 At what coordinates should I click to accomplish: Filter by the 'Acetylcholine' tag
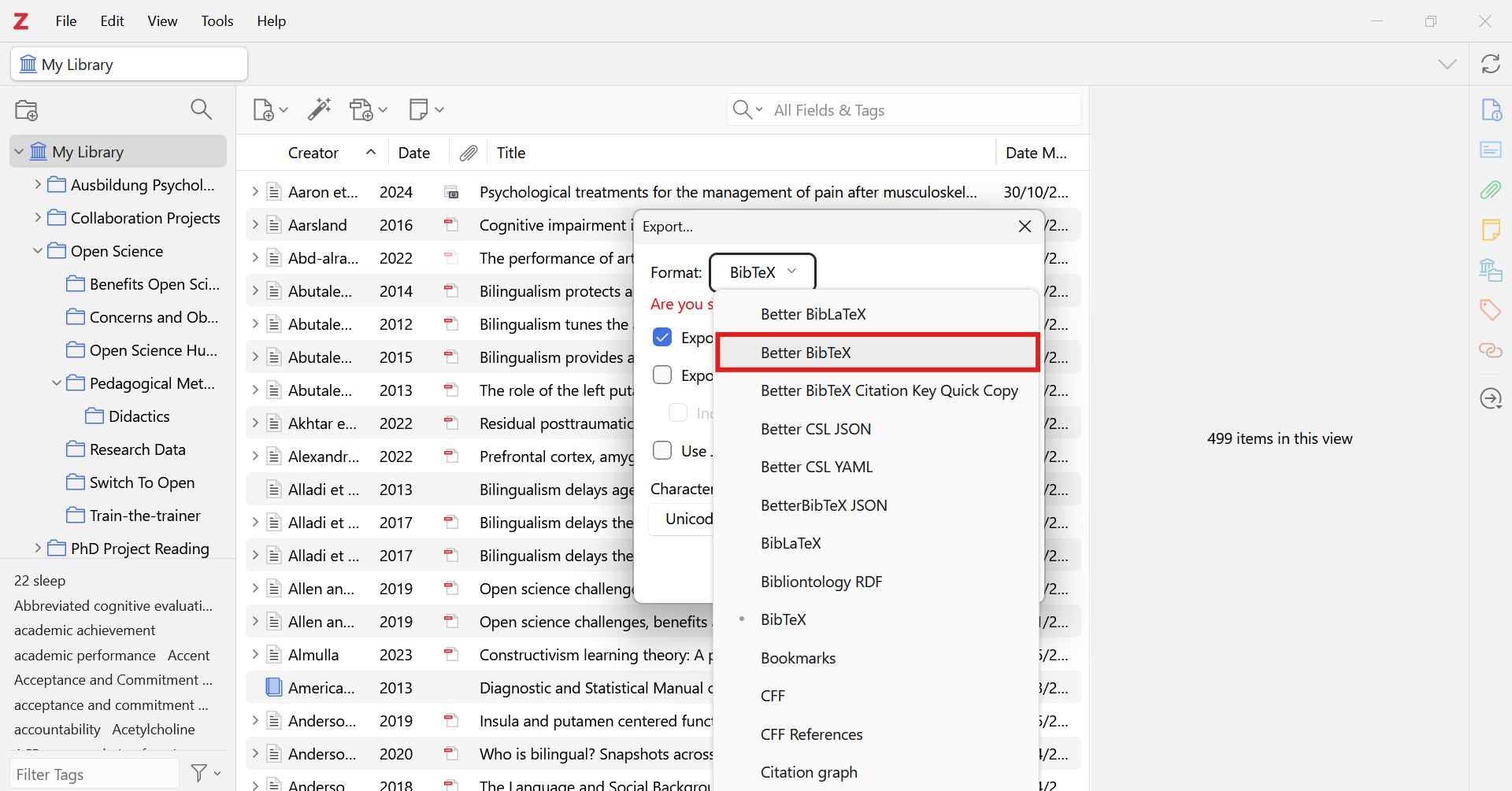[x=154, y=730]
